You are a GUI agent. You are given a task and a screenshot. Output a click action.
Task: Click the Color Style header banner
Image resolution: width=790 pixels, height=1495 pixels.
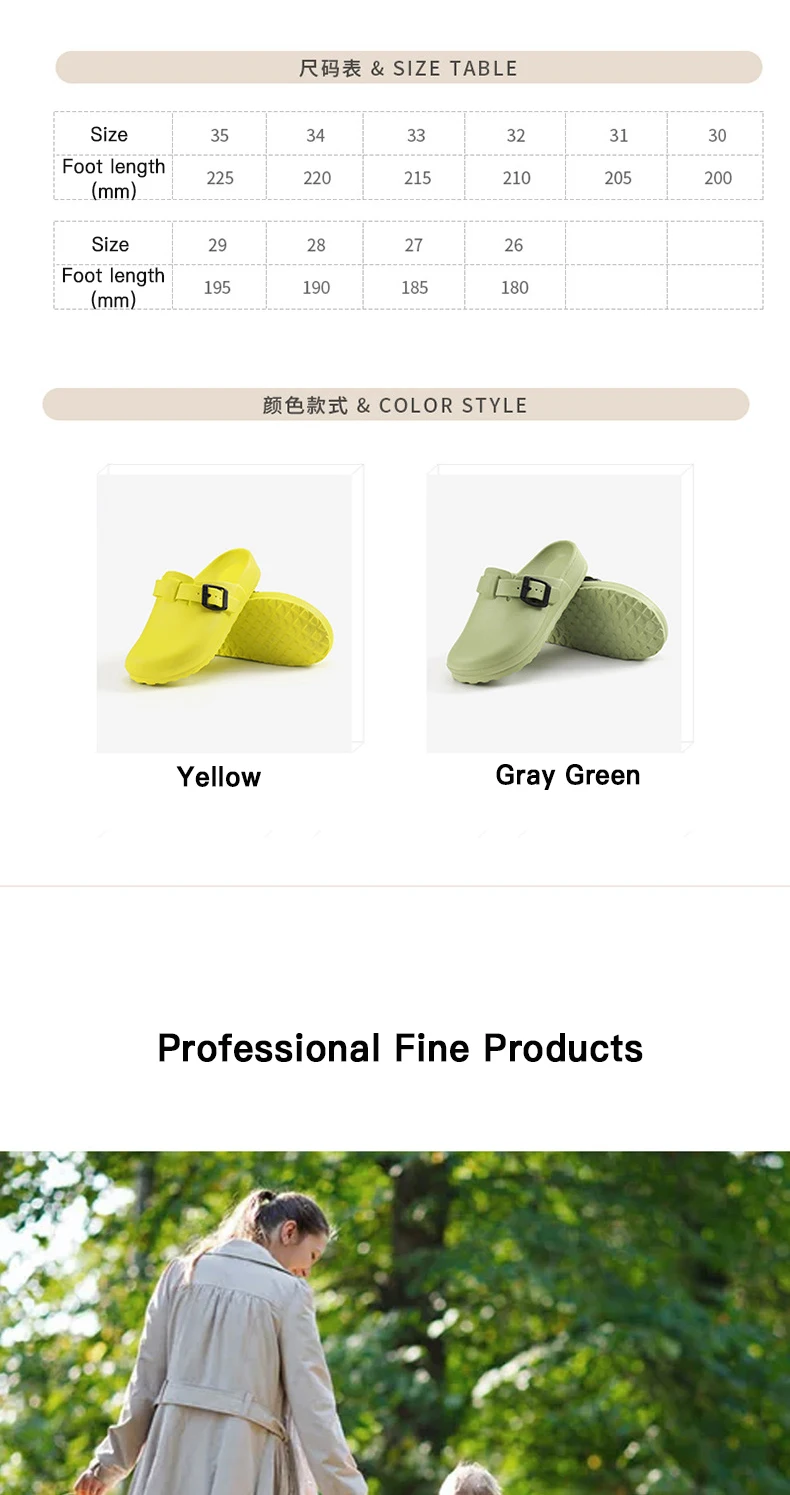(x=395, y=405)
